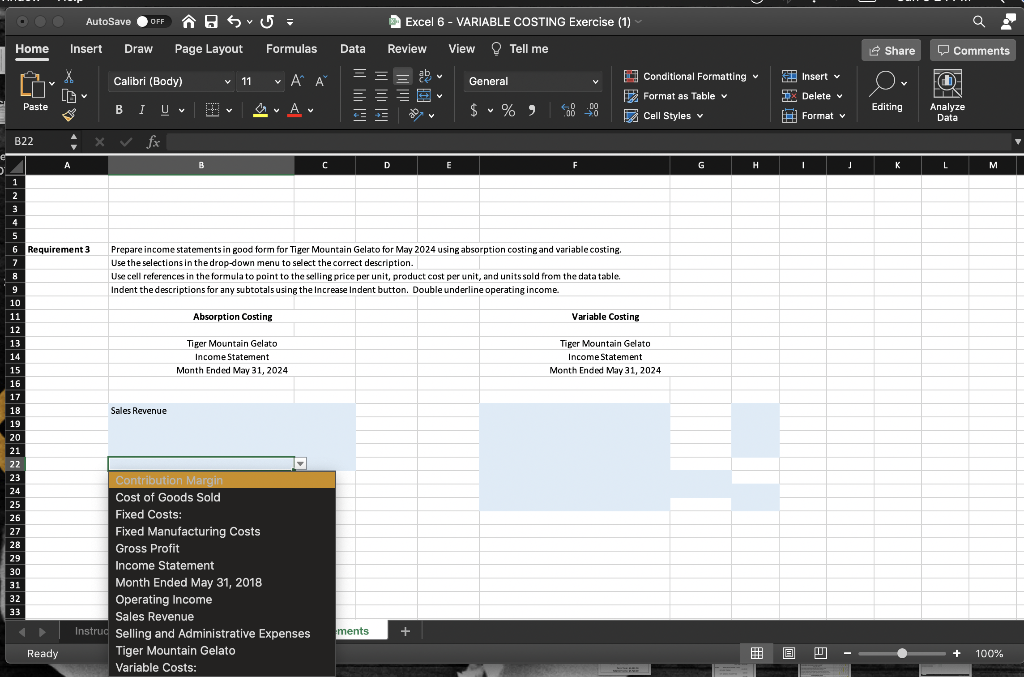This screenshot has width=1024, height=677.
Task: Toggle center horizontal alignment
Action: point(381,96)
